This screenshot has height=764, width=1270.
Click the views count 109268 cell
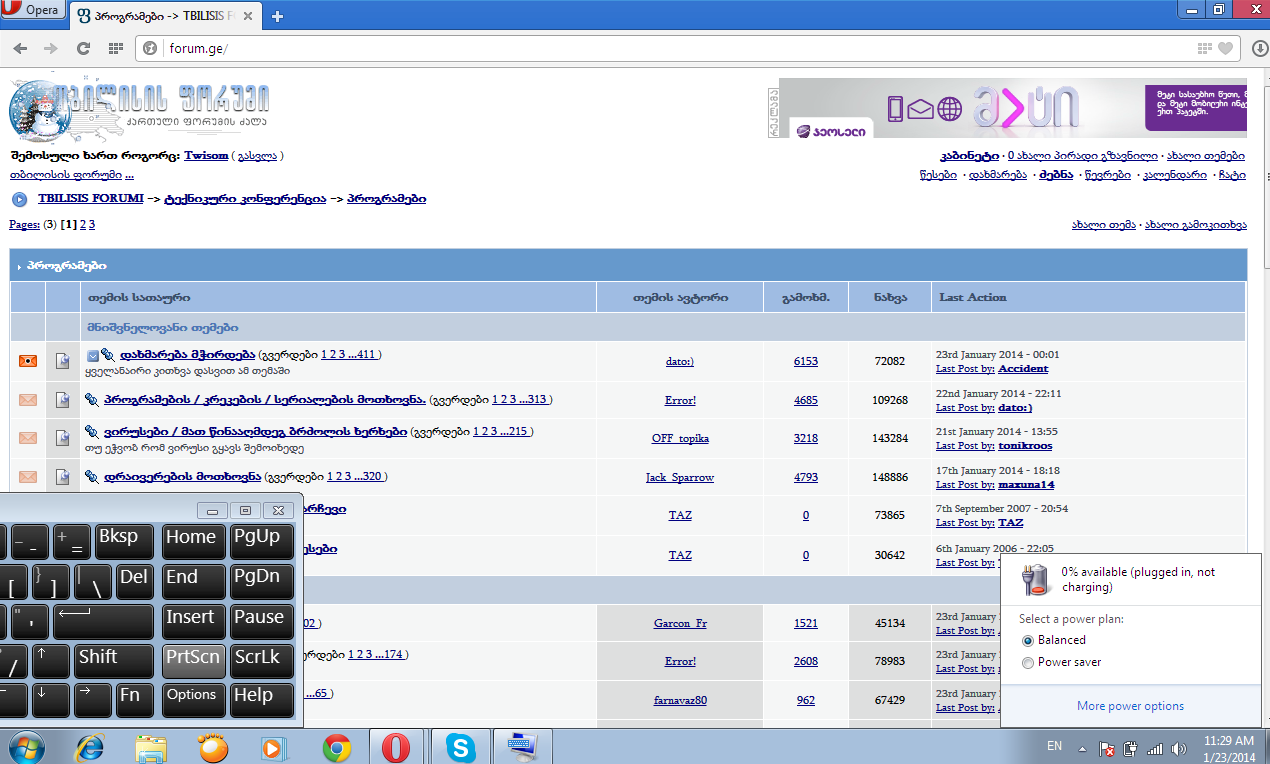[890, 400]
